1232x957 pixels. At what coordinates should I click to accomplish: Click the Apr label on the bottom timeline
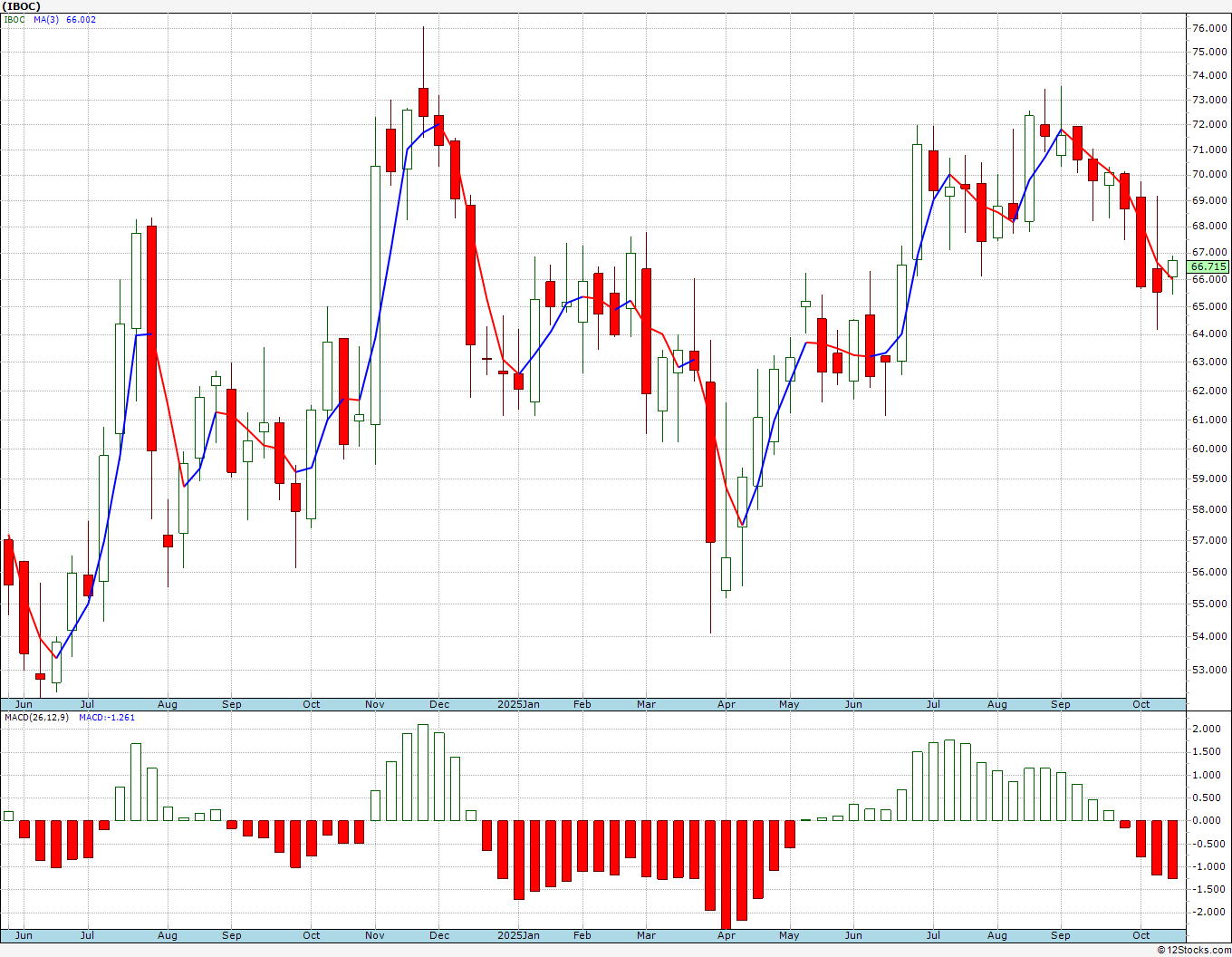pyautogui.click(x=726, y=935)
